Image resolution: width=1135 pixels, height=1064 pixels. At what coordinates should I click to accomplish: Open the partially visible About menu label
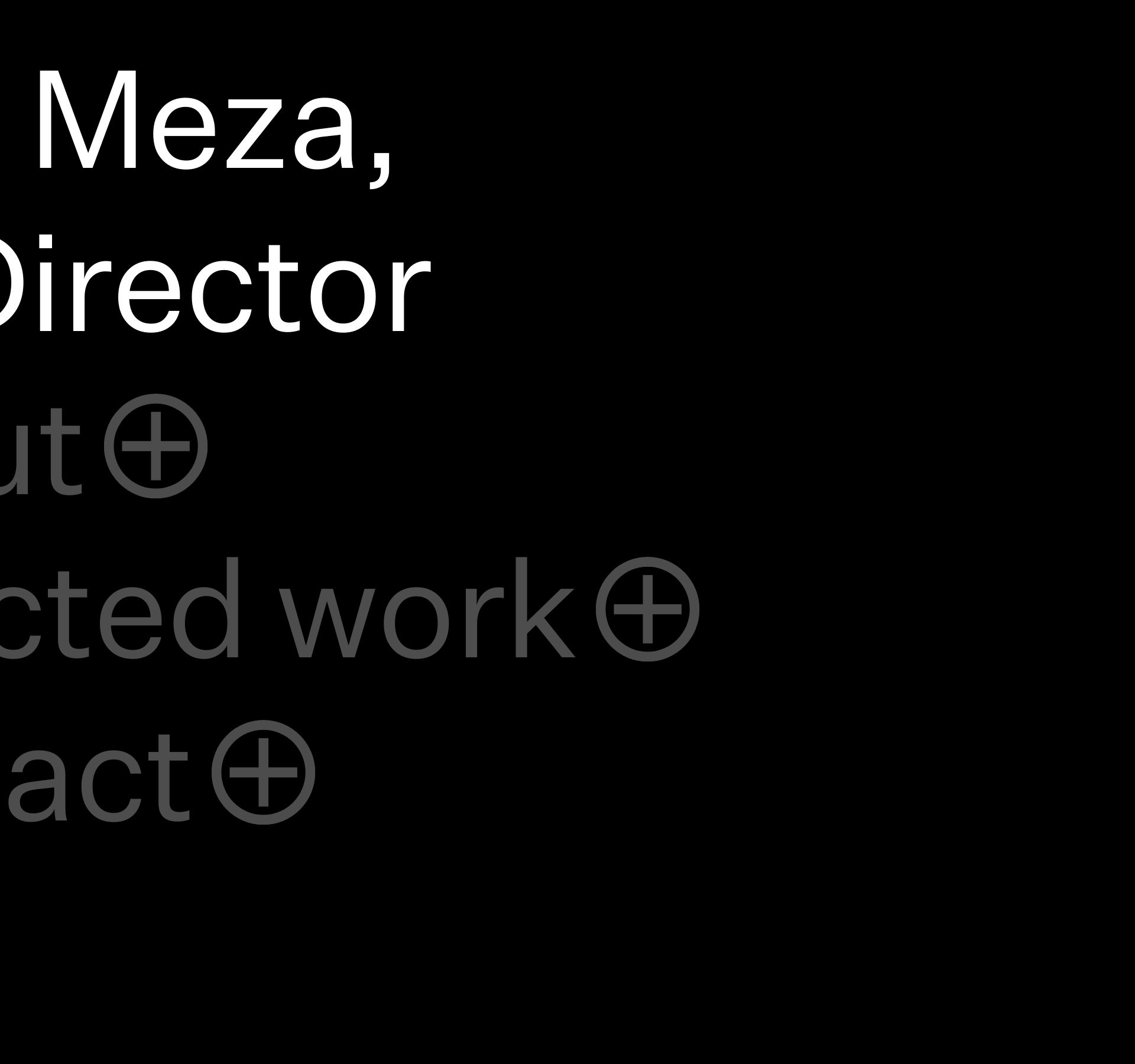[x=41, y=455]
